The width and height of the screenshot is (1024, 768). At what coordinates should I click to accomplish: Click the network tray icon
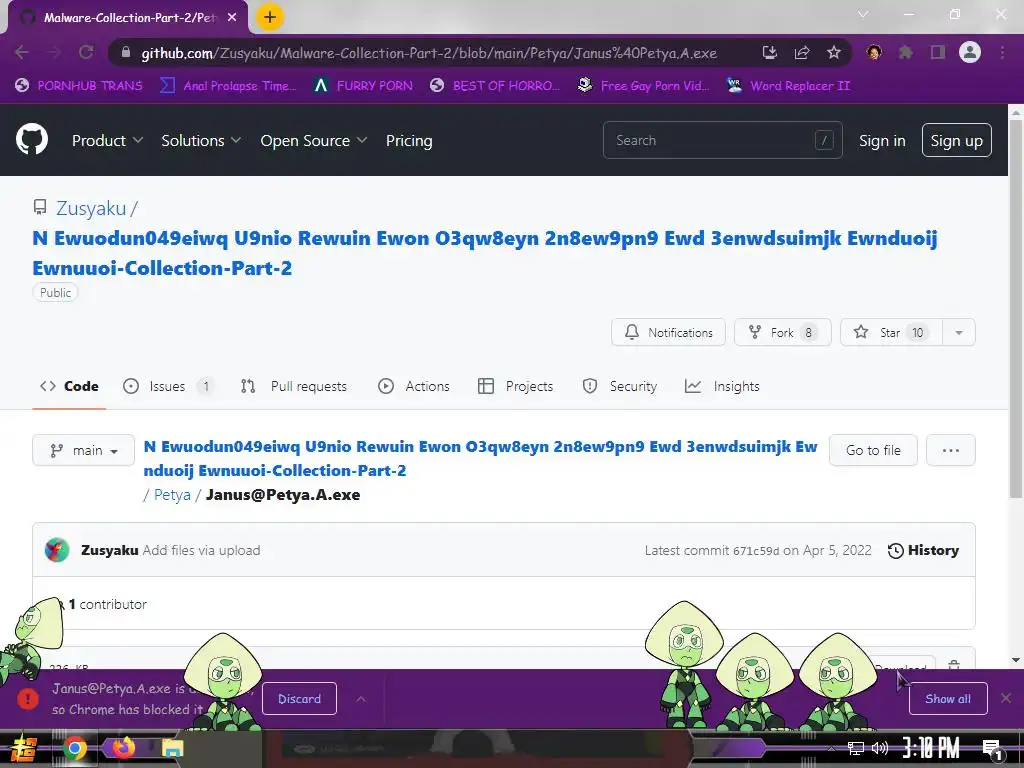tap(856, 748)
